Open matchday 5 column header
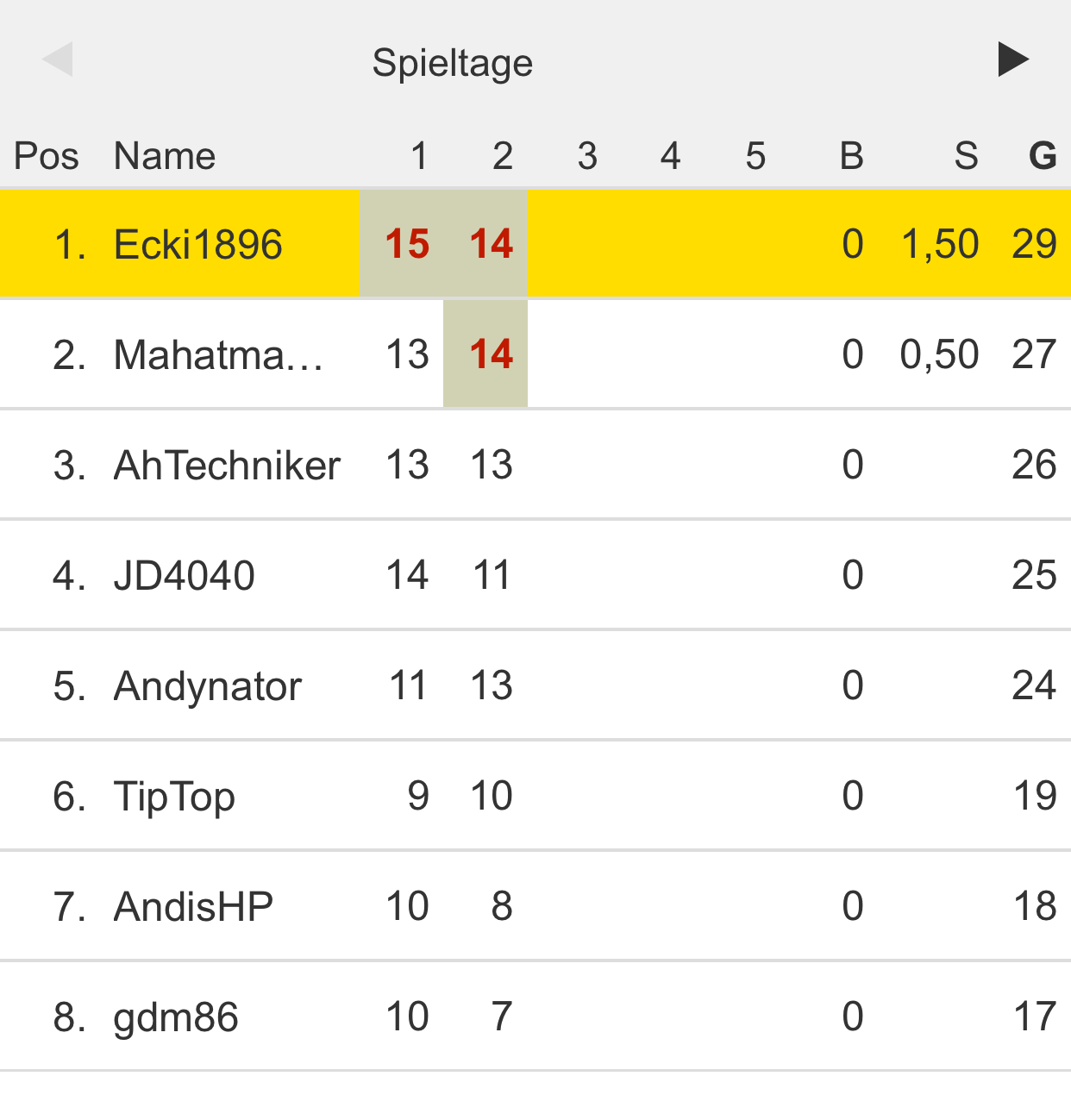 point(755,156)
